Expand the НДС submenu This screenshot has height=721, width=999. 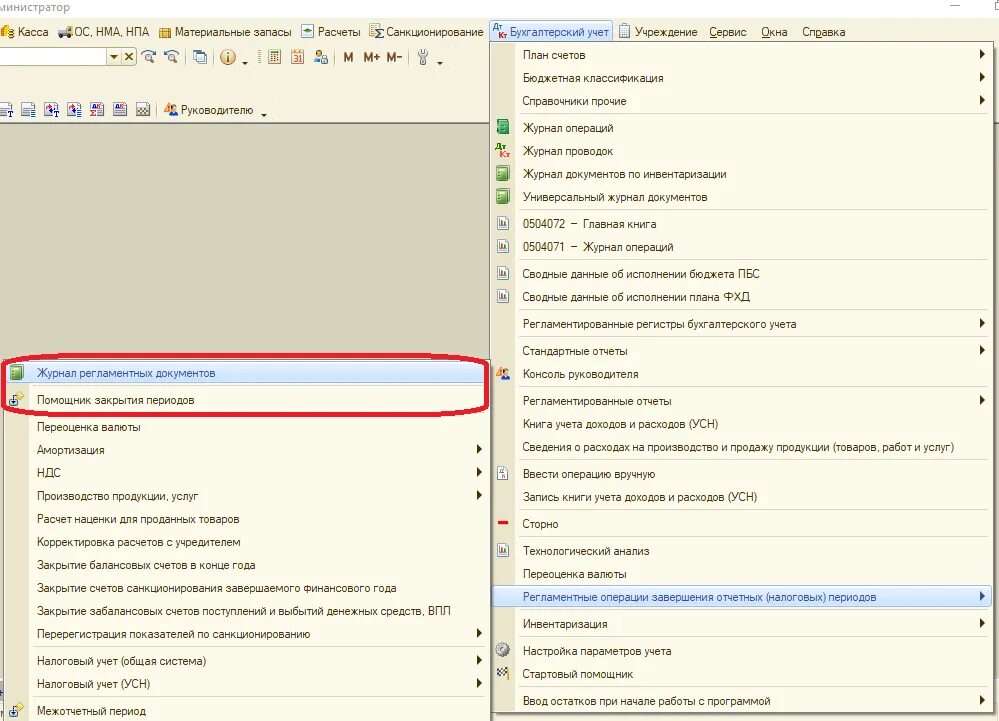[479, 472]
